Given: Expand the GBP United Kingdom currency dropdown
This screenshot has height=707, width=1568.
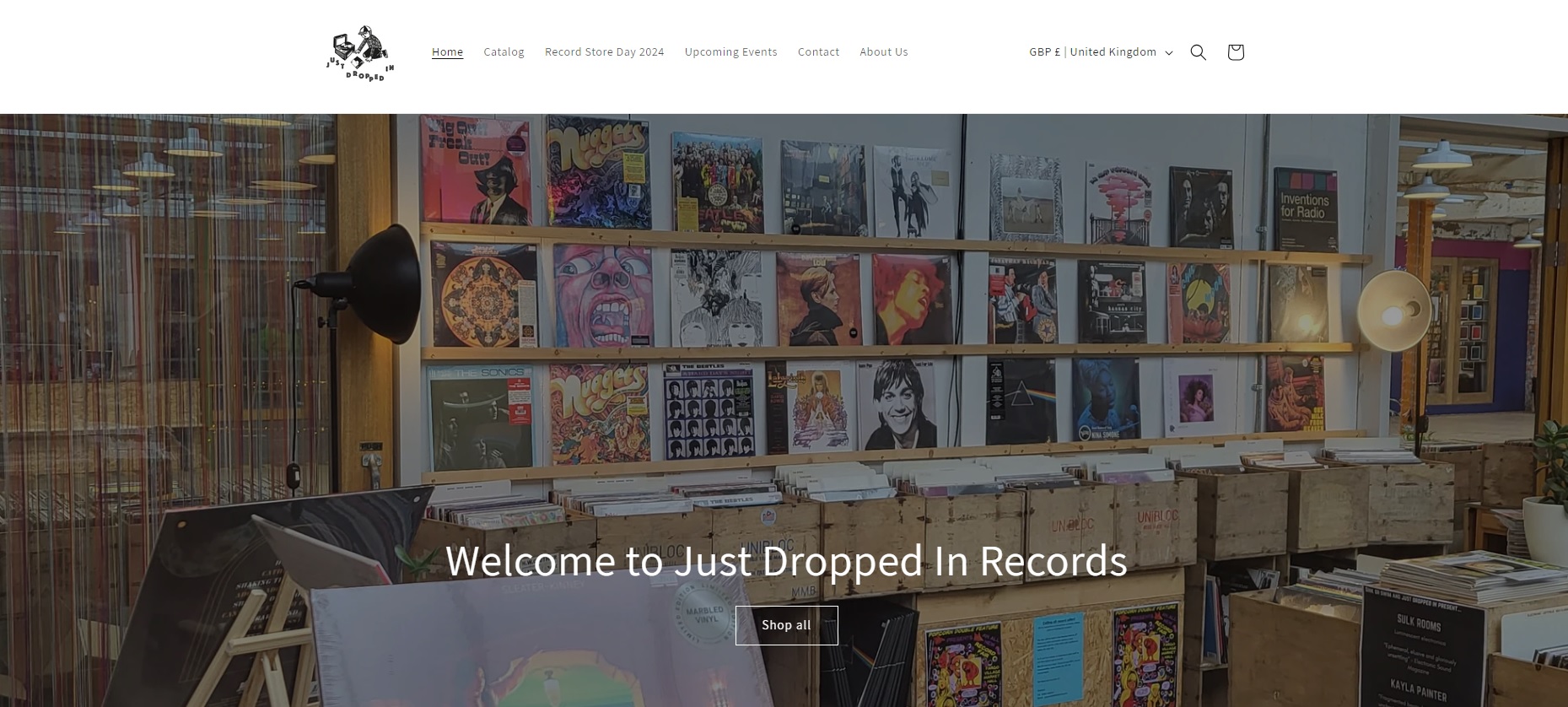Looking at the screenshot, I should 1101,52.
